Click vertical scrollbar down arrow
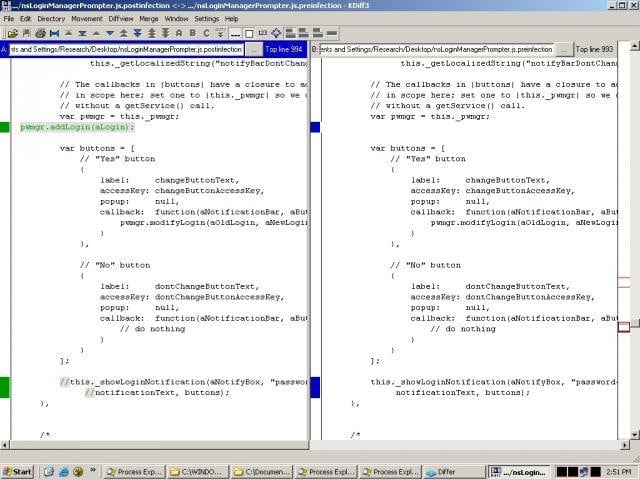The image size is (640, 480). (635, 434)
